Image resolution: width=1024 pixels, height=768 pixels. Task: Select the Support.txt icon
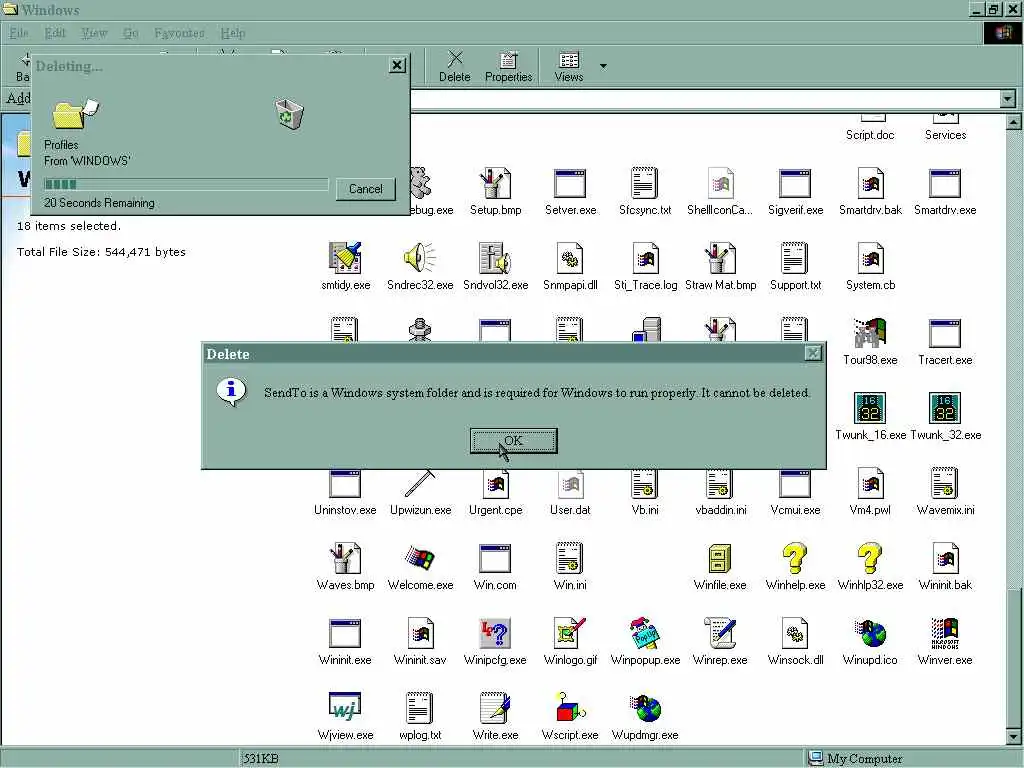point(795,257)
